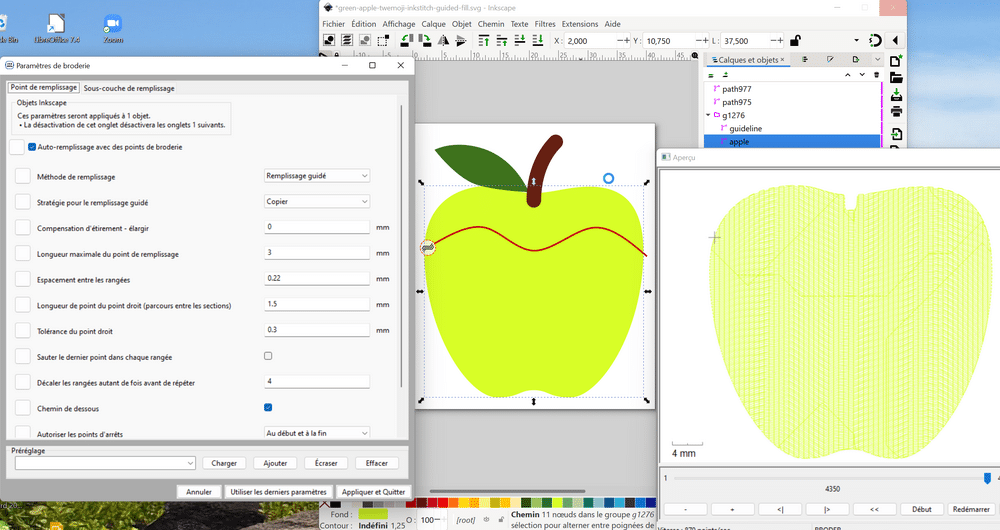The image size is (1000, 530).
Task: Lower selection to bottom
Action: tap(538, 40)
